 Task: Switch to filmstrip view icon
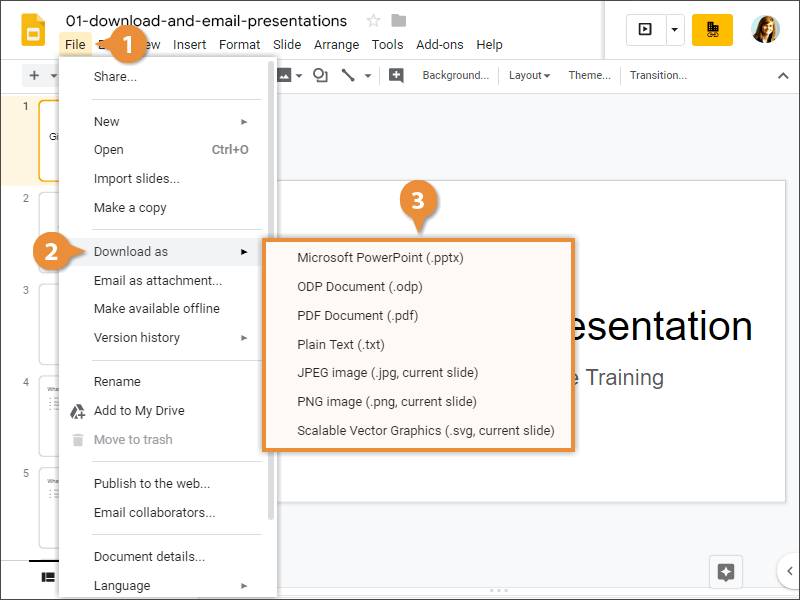[47, 577]
